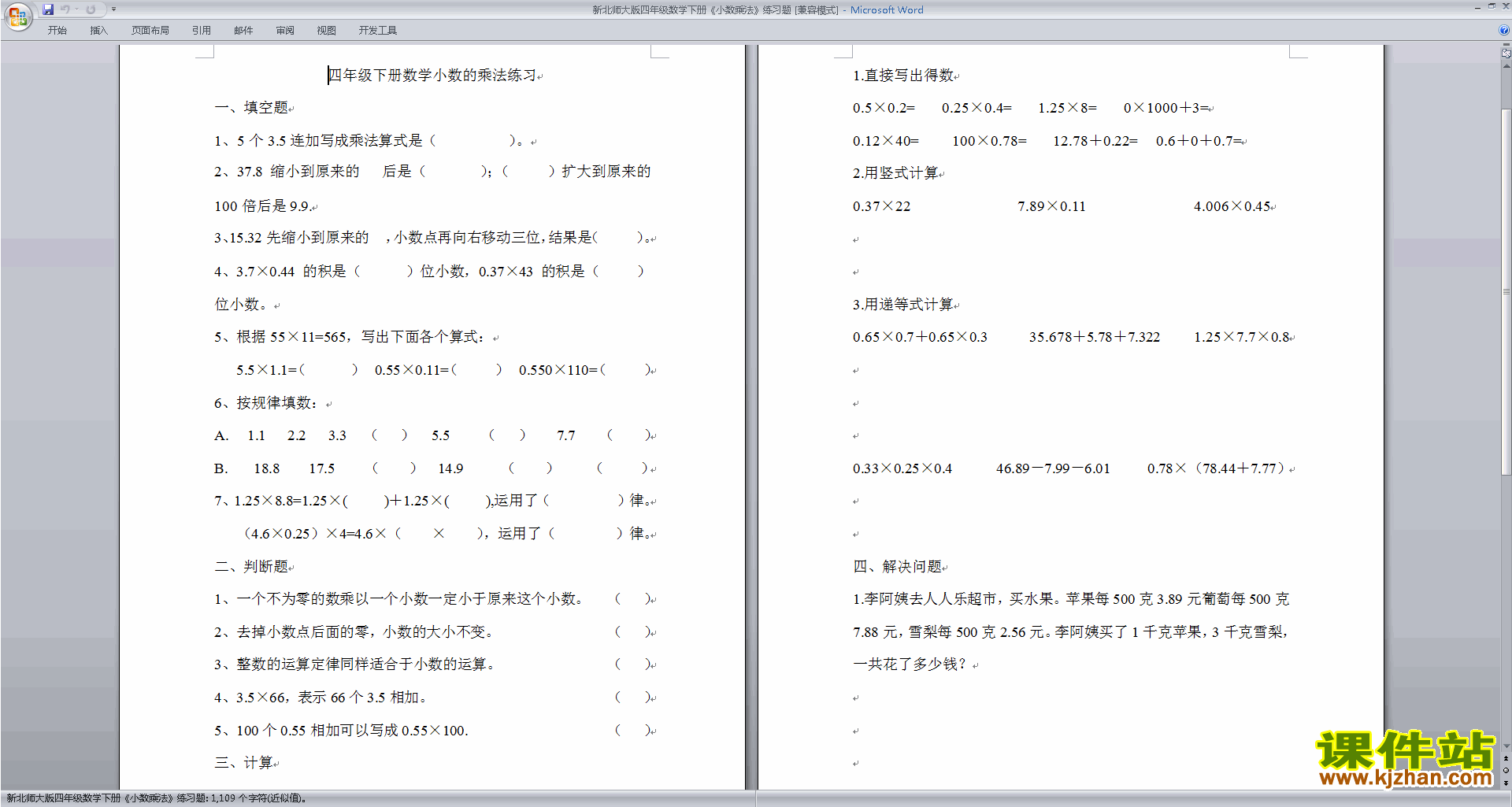Image resolution: width=1512 pixels, height=807 pixels.
Task: Click the split window handle above scrollbar
Action: pyautogui.click(x=1506, y=45)
